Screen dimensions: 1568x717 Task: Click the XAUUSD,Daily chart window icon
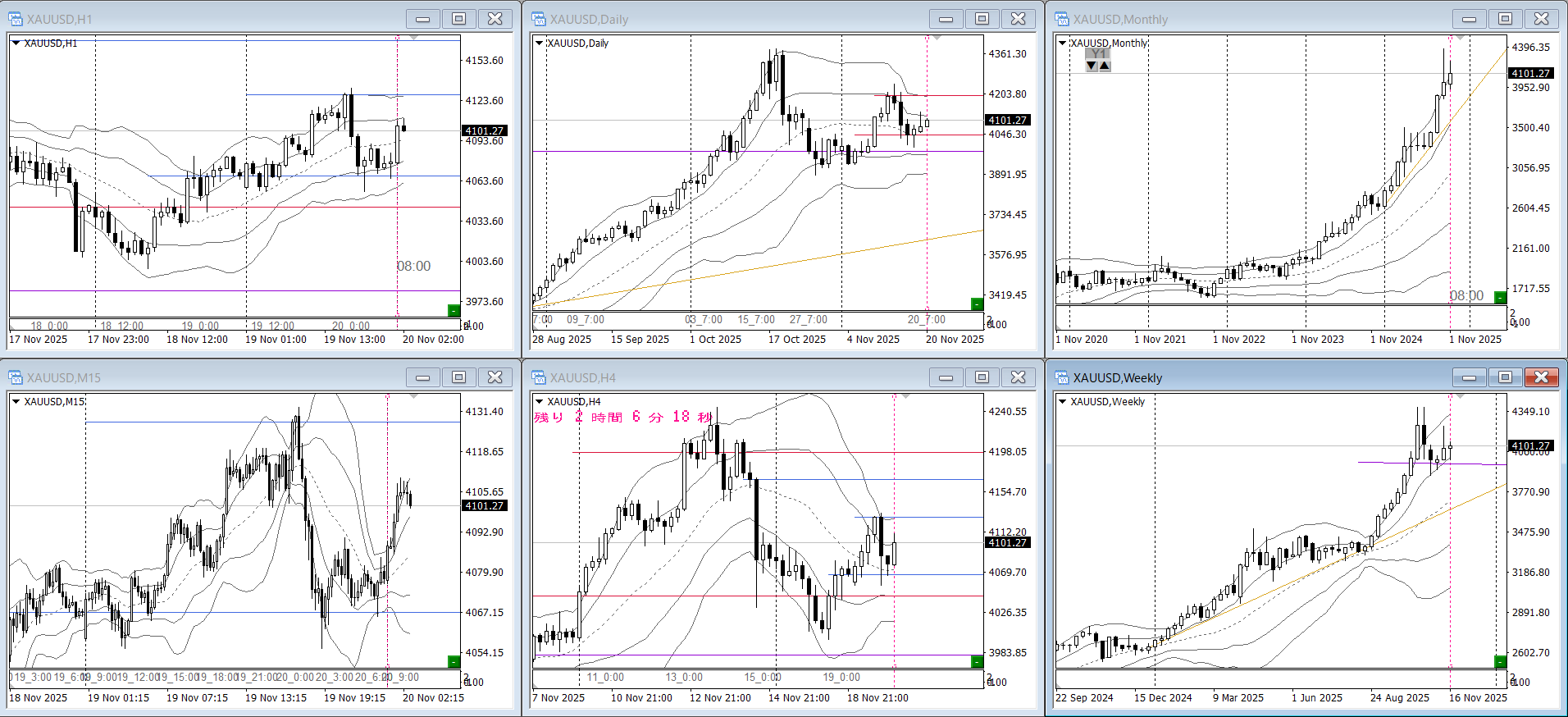[539, 19]
